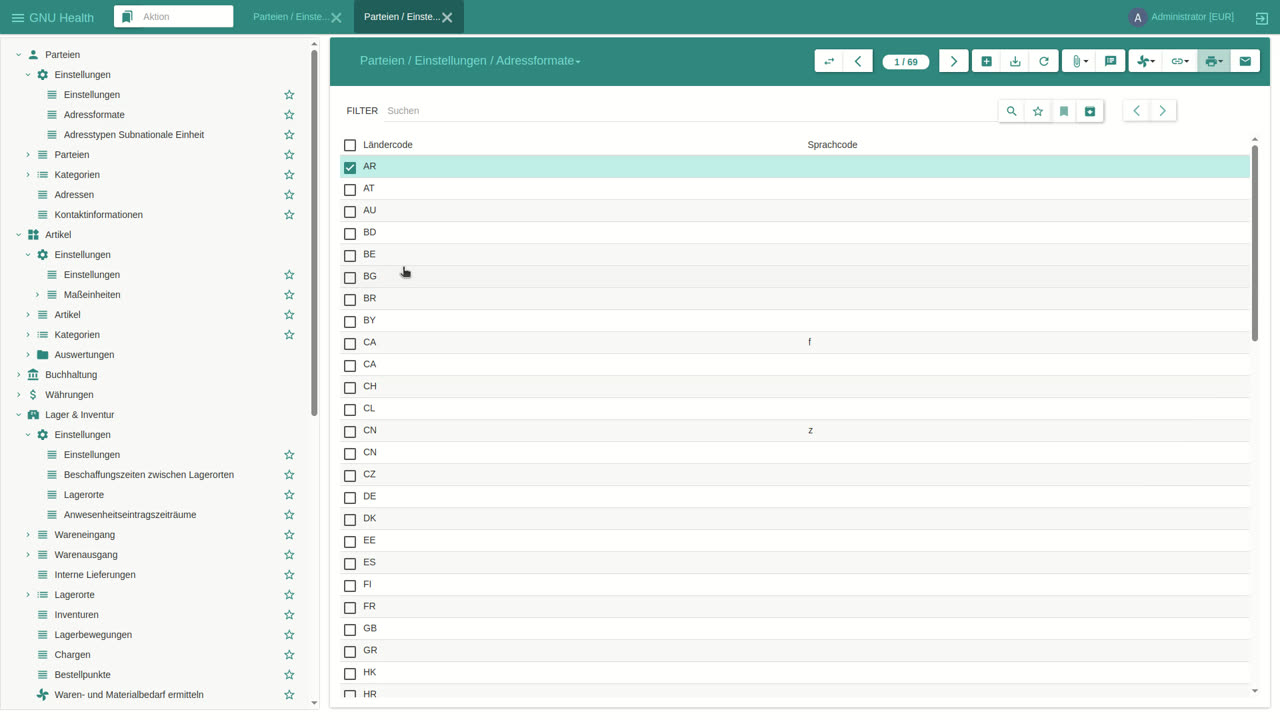Image resolution: width=1280 pixels, height=720 pixels.
Task: Open saved bookmarks in filter bar
Action: pyautogui.click(x=1064, y=111)
